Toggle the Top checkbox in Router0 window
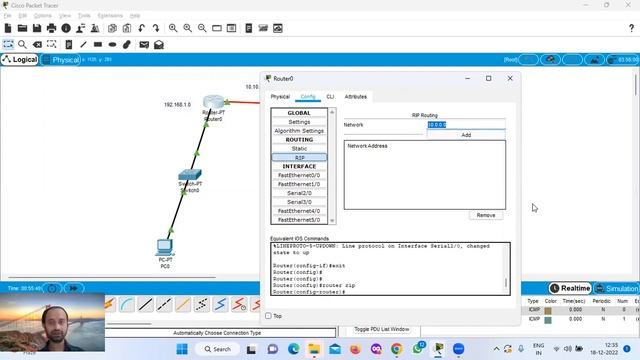640x360 pixels. 268,316
